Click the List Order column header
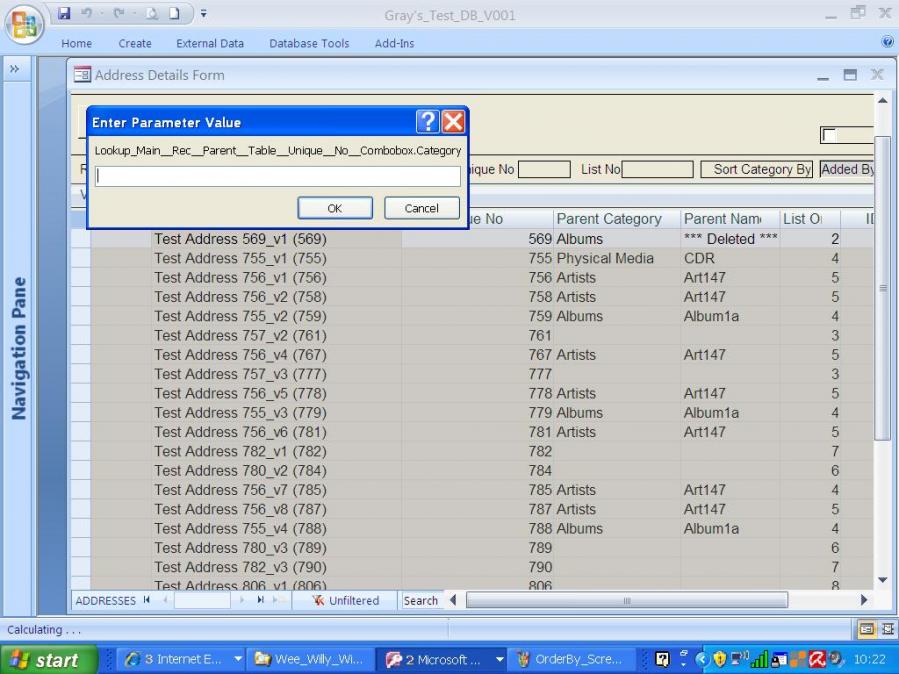This screenshot has height=674, width=899. (809, 219)
